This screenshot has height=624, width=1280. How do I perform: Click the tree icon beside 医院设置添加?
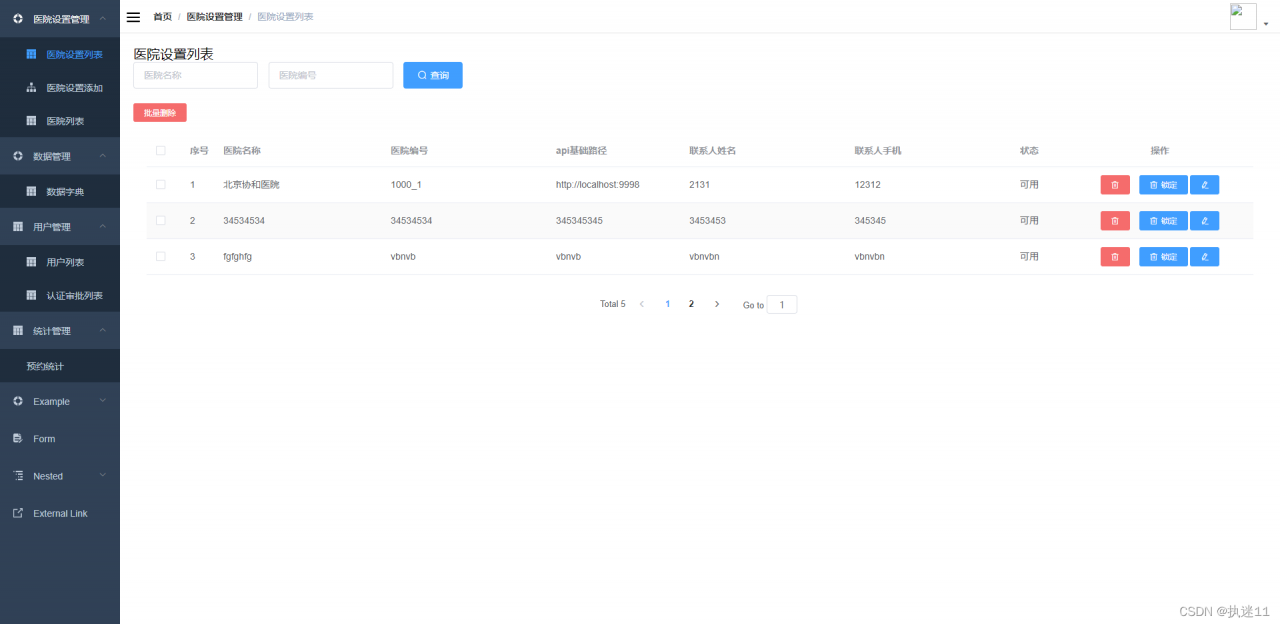(x=31, y=88)
